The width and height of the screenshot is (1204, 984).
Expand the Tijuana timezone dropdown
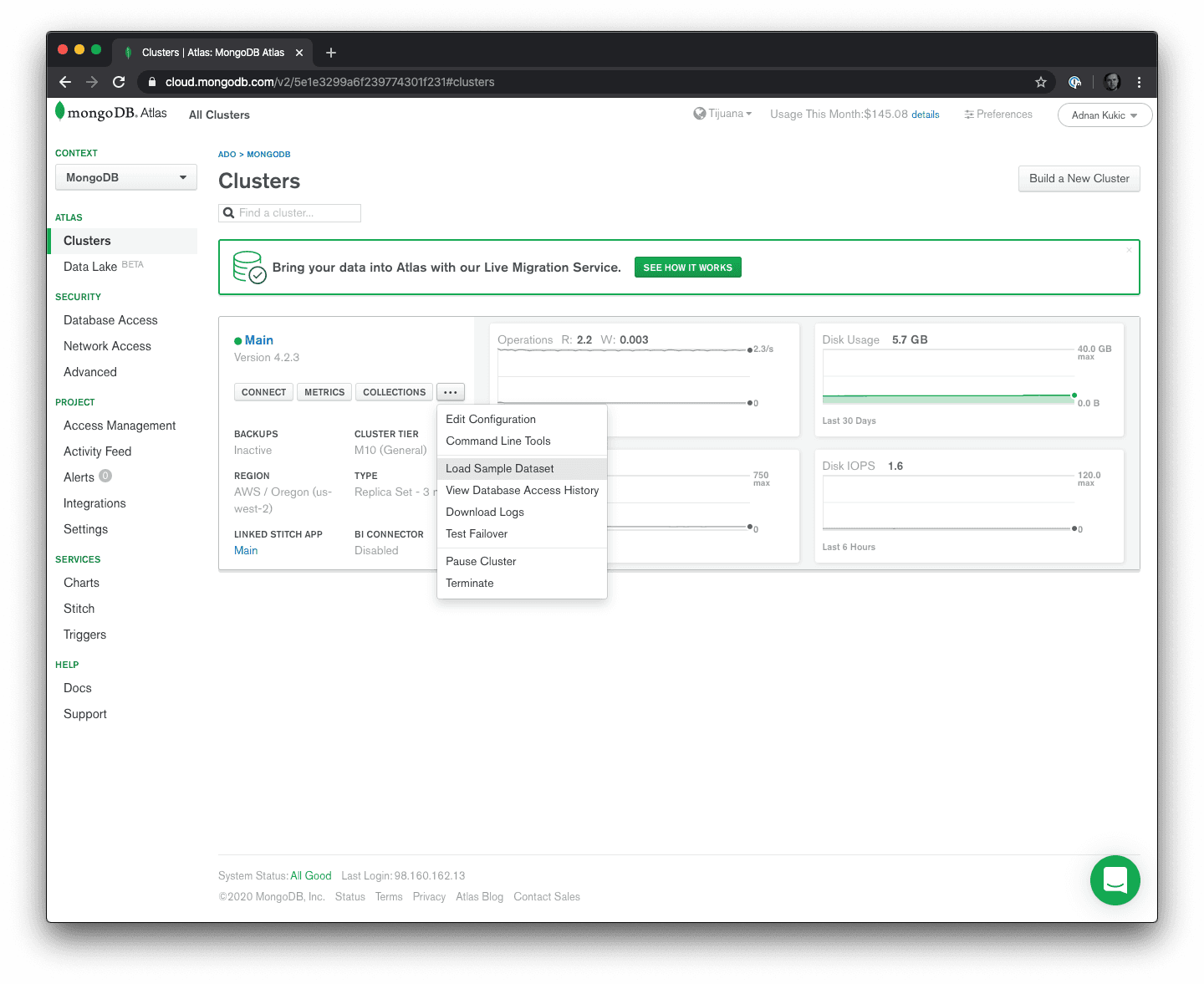coord(723,114)
